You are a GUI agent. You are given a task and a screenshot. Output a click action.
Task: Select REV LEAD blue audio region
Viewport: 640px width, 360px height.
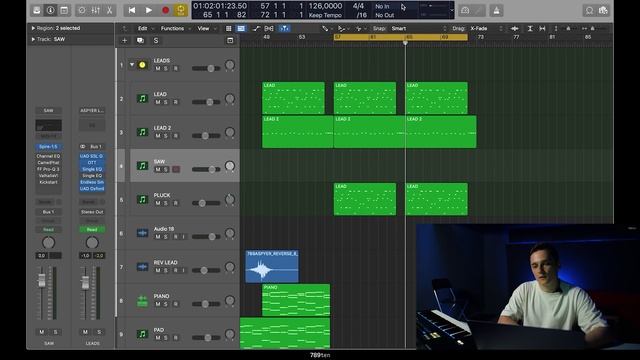272,266
